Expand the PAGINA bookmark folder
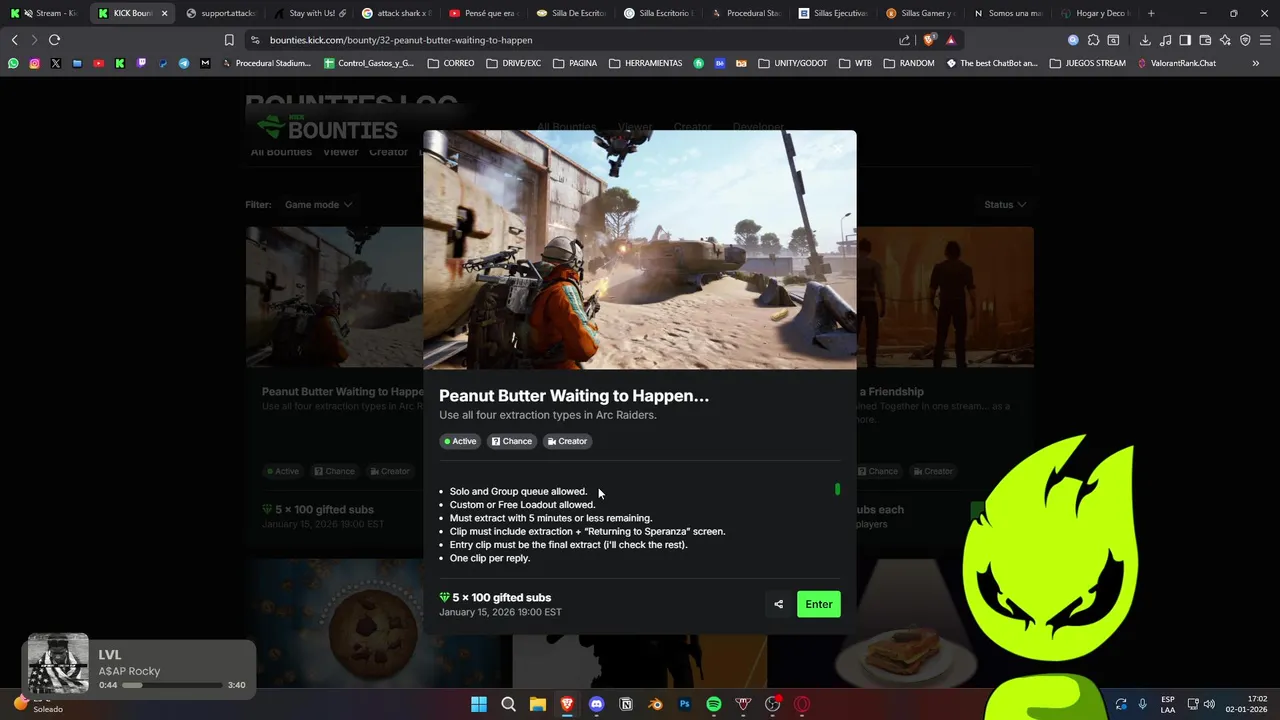The height and width of the screenshot is (720, 1280). pos(574,63)
